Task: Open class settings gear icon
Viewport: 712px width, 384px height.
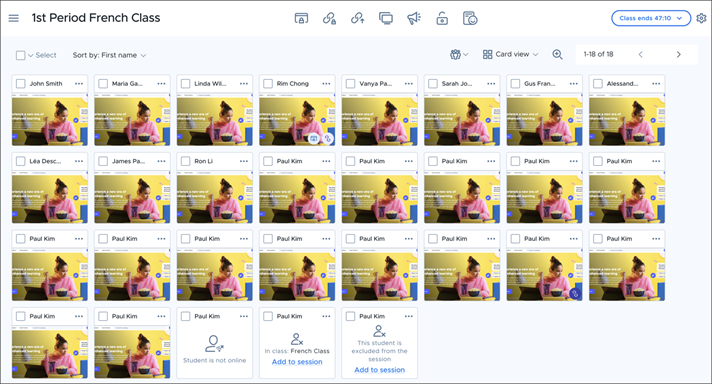Action: (x=702, y=18)
